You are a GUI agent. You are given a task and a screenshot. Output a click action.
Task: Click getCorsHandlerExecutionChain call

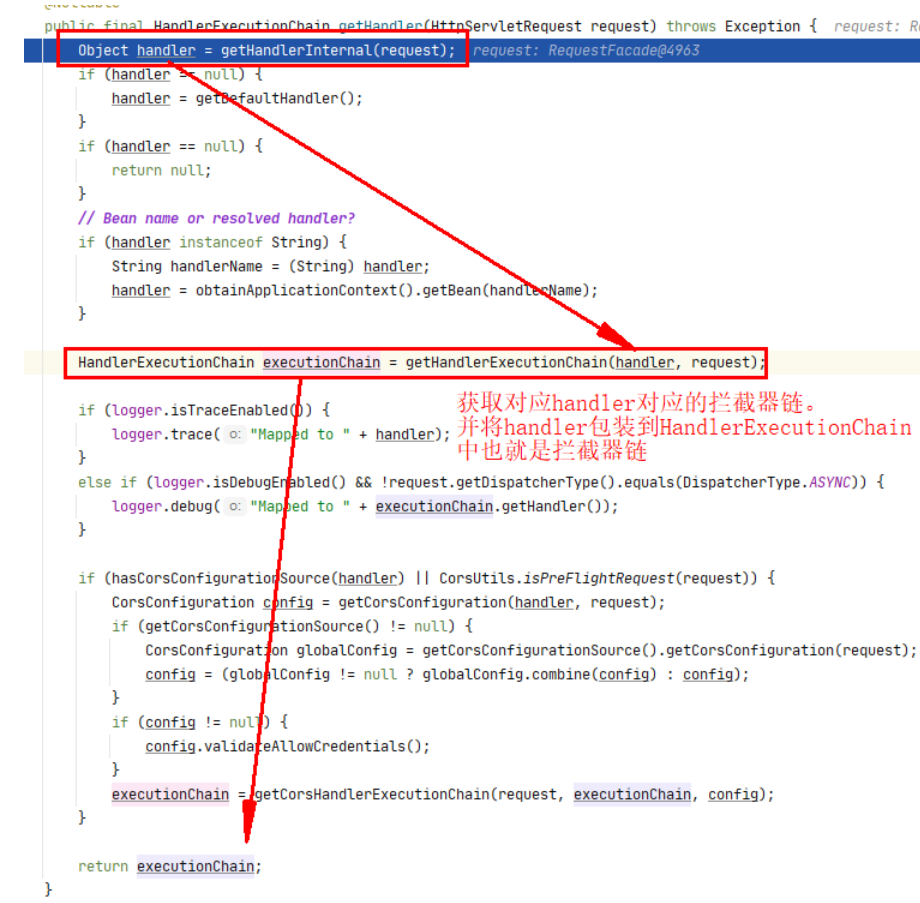coord(510,795)
